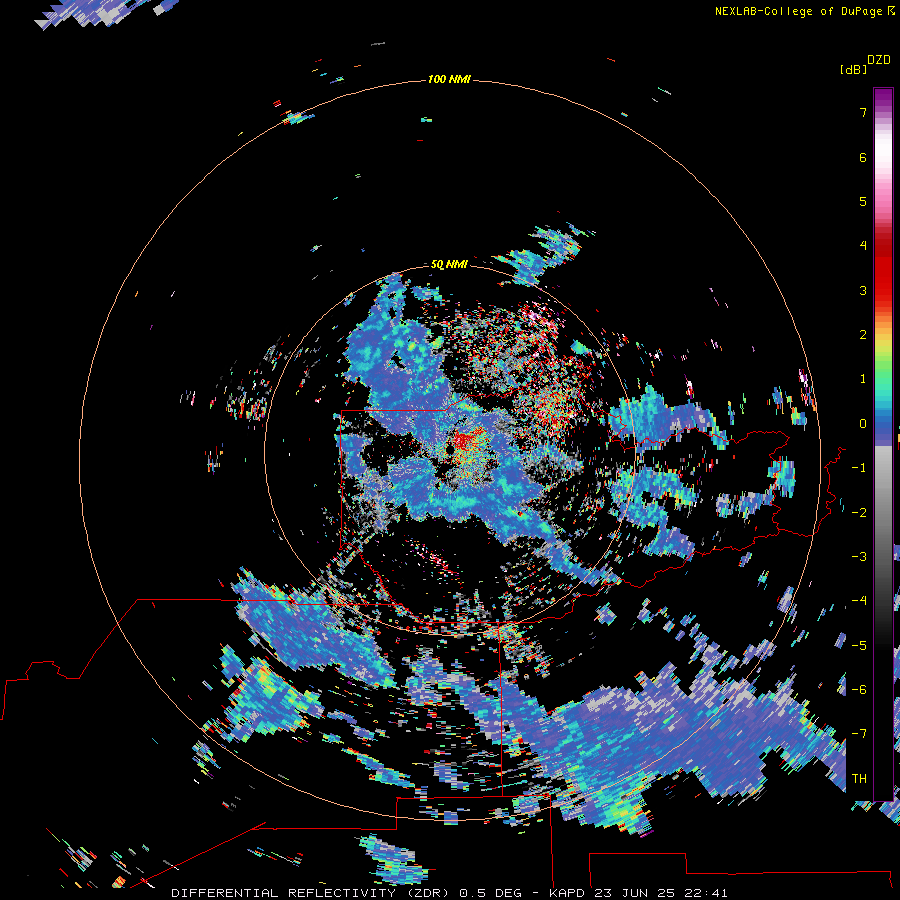
Task: Click the -6 tick label on scale
Action: point(859,690)
